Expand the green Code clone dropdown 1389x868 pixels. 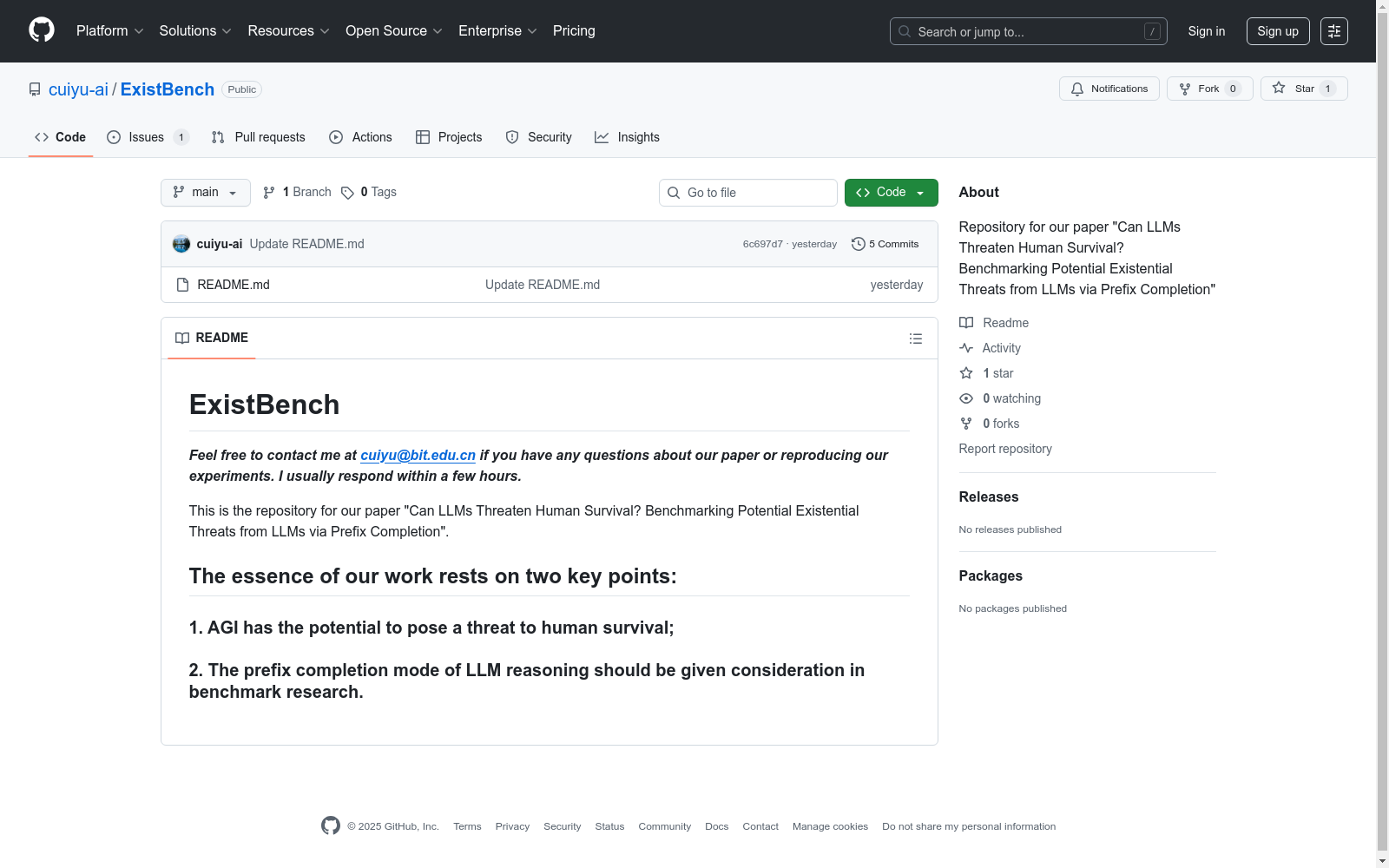pyautogui.click(x=891, y=193)
